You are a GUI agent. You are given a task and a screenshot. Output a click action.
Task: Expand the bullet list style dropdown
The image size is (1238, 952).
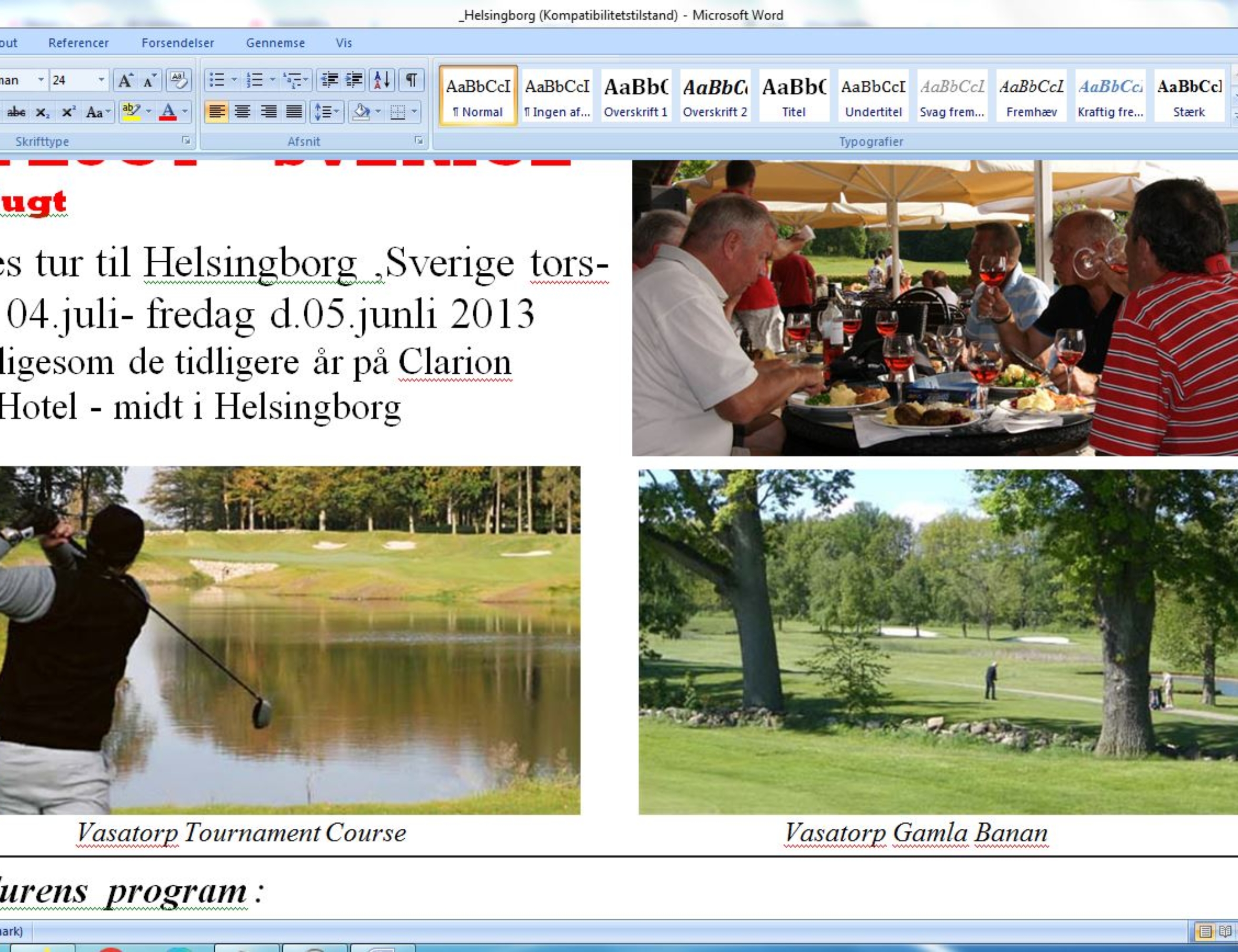click(233, 80)
